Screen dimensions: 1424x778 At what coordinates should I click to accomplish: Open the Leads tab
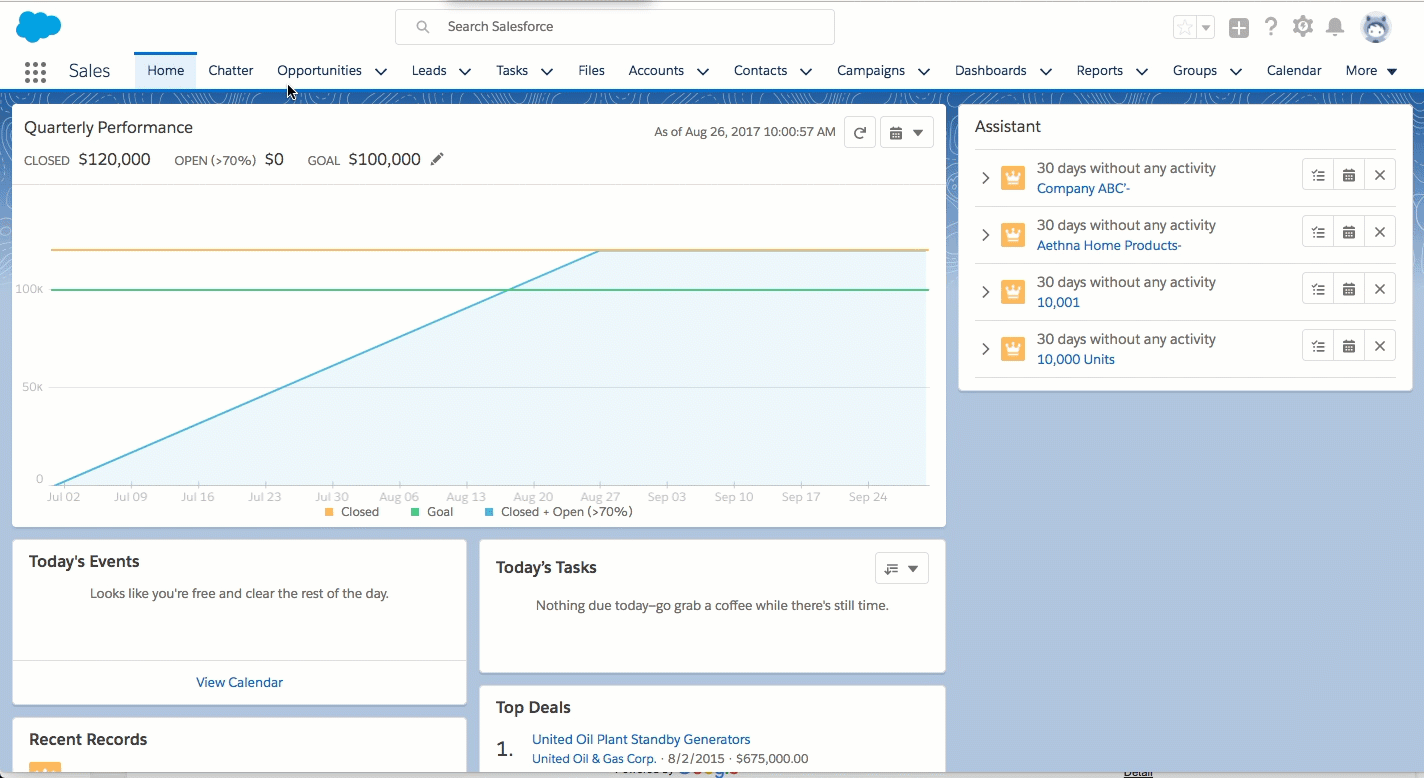click(x=429, y=71)
